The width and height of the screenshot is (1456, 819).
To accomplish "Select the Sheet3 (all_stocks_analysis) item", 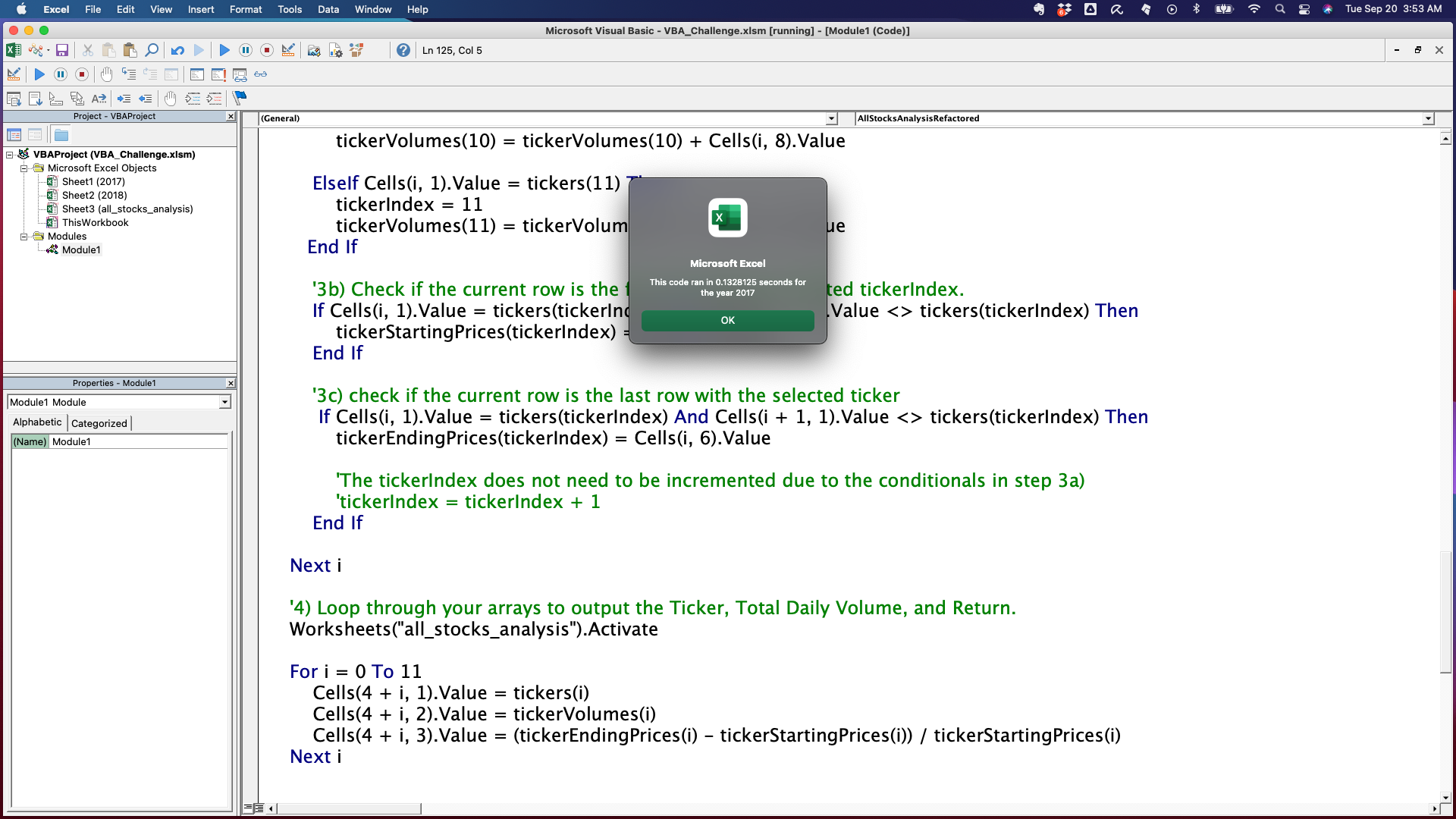I will click(x=127, y=209).
